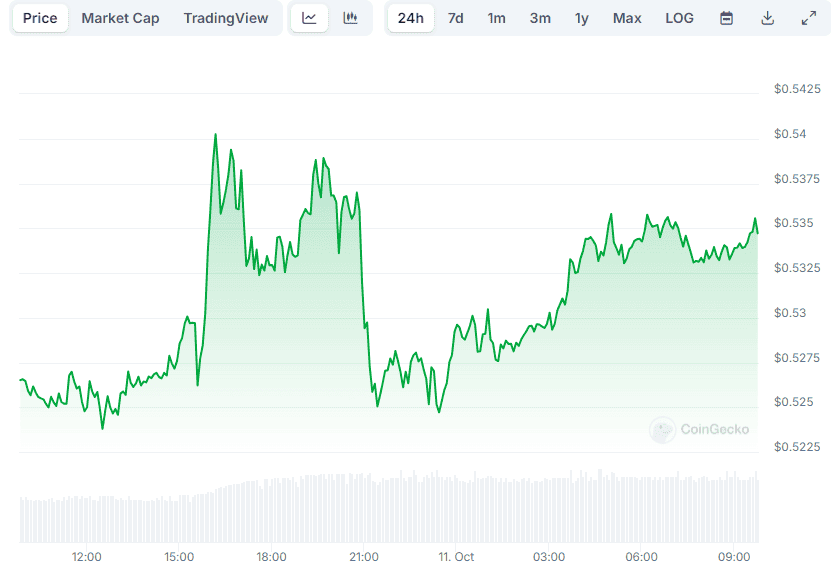The width and height of the screenshot is (831, 575).
Task: Toggle LOG scale on chart
Action: (x=679, y=18)
